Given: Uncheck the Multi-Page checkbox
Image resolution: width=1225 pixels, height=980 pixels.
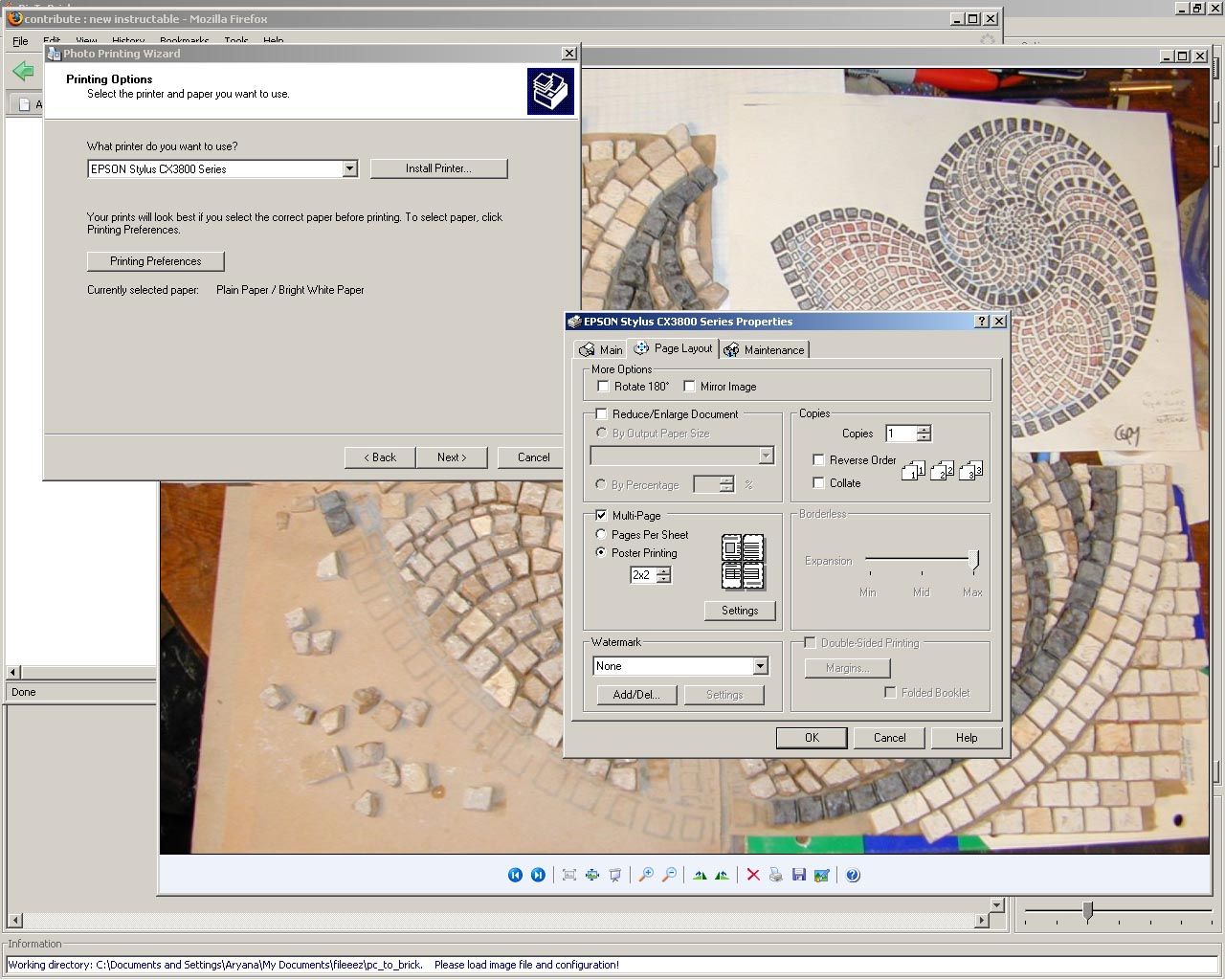Looking at the screenshot, I should click(x=601, y=515).
